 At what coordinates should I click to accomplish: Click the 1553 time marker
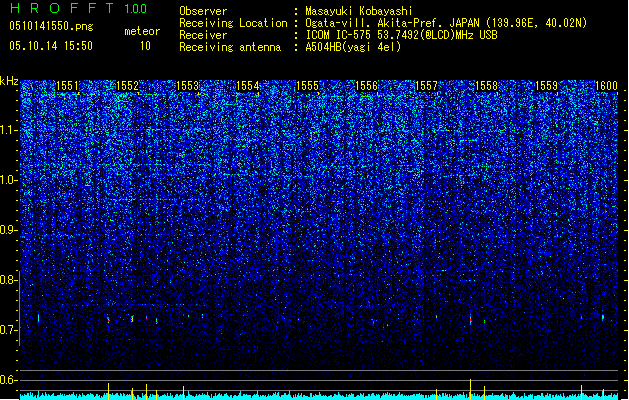tap(187, 86)
